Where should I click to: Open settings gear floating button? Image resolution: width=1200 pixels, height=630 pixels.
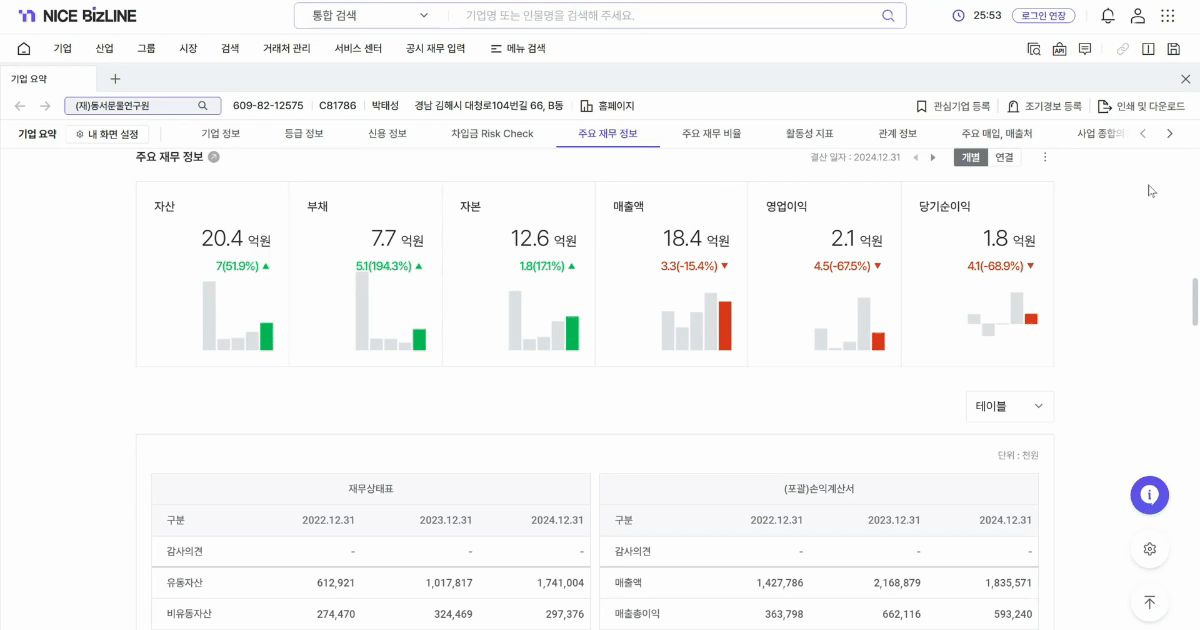point(1149,549)
